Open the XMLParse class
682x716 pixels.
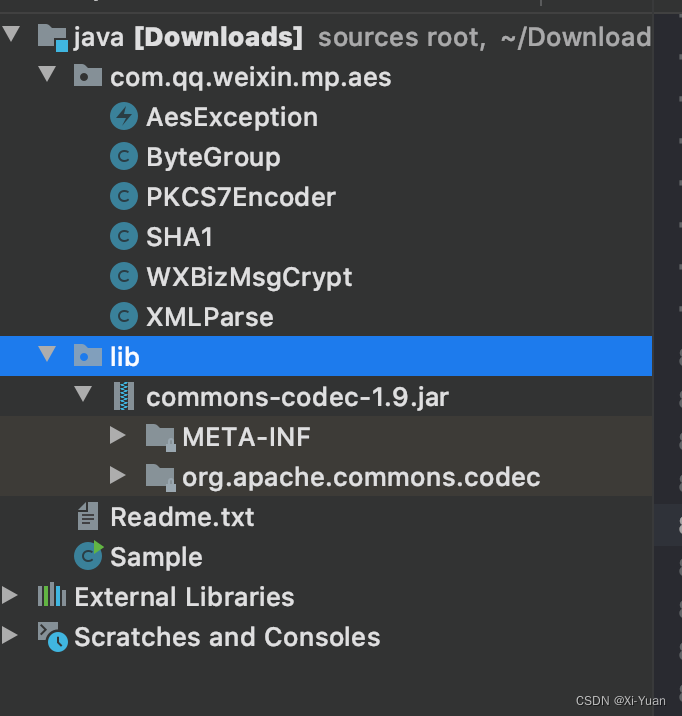click(210, 317)
